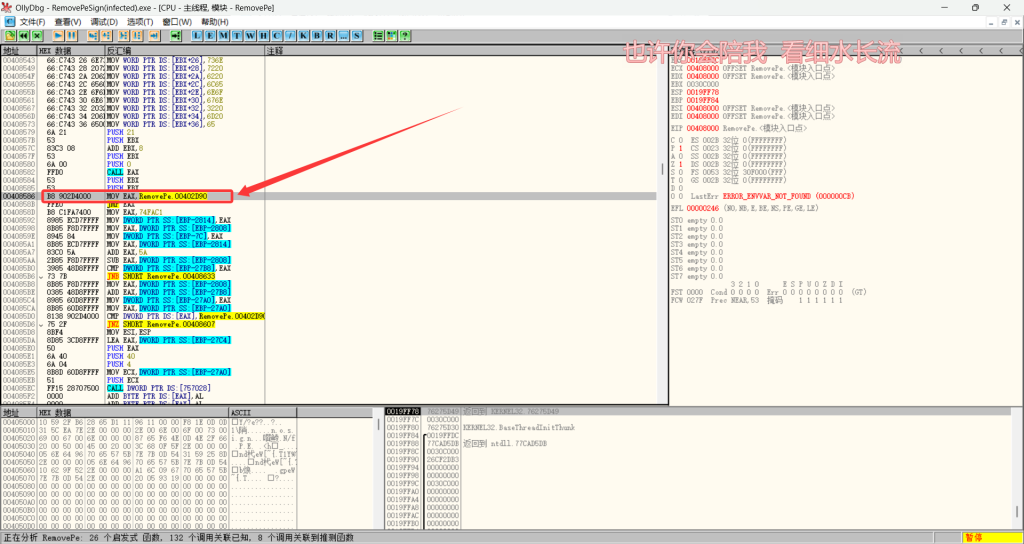Open the Log window (L button)
Viewport: 1024px width, 544px height.
(x=197, y=36)
